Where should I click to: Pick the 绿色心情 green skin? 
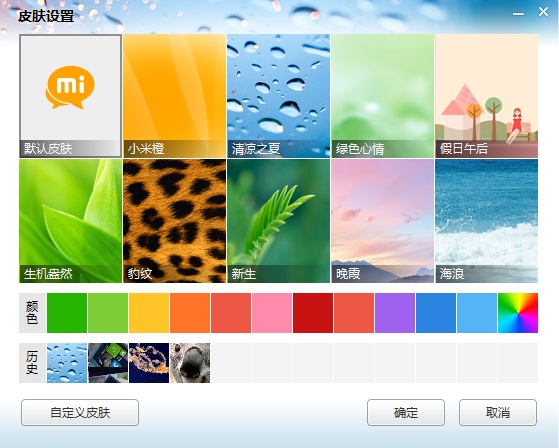[383, 96]
